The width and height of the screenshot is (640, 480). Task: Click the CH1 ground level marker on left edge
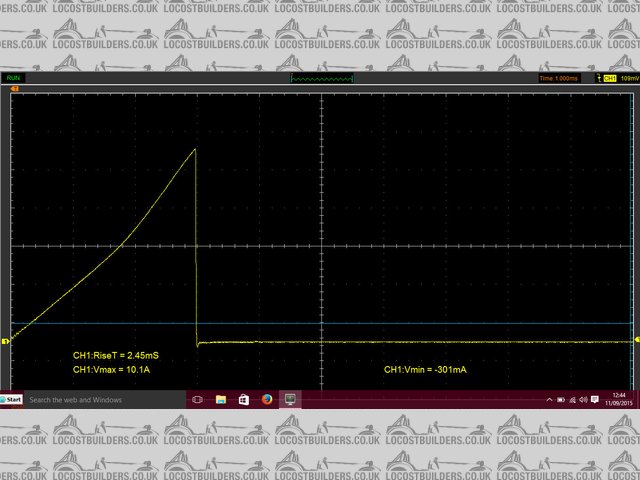click(5, 342)
